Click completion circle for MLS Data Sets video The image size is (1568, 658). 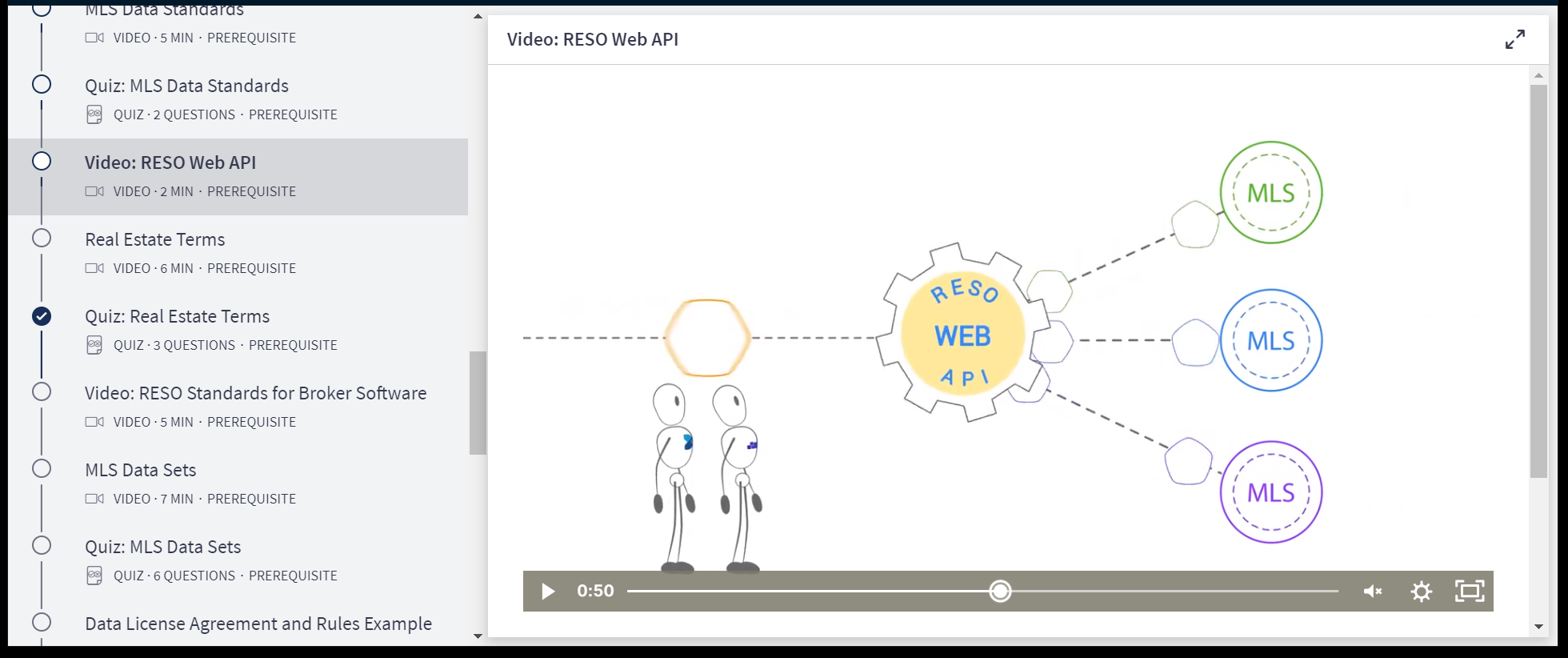[42, 468]
